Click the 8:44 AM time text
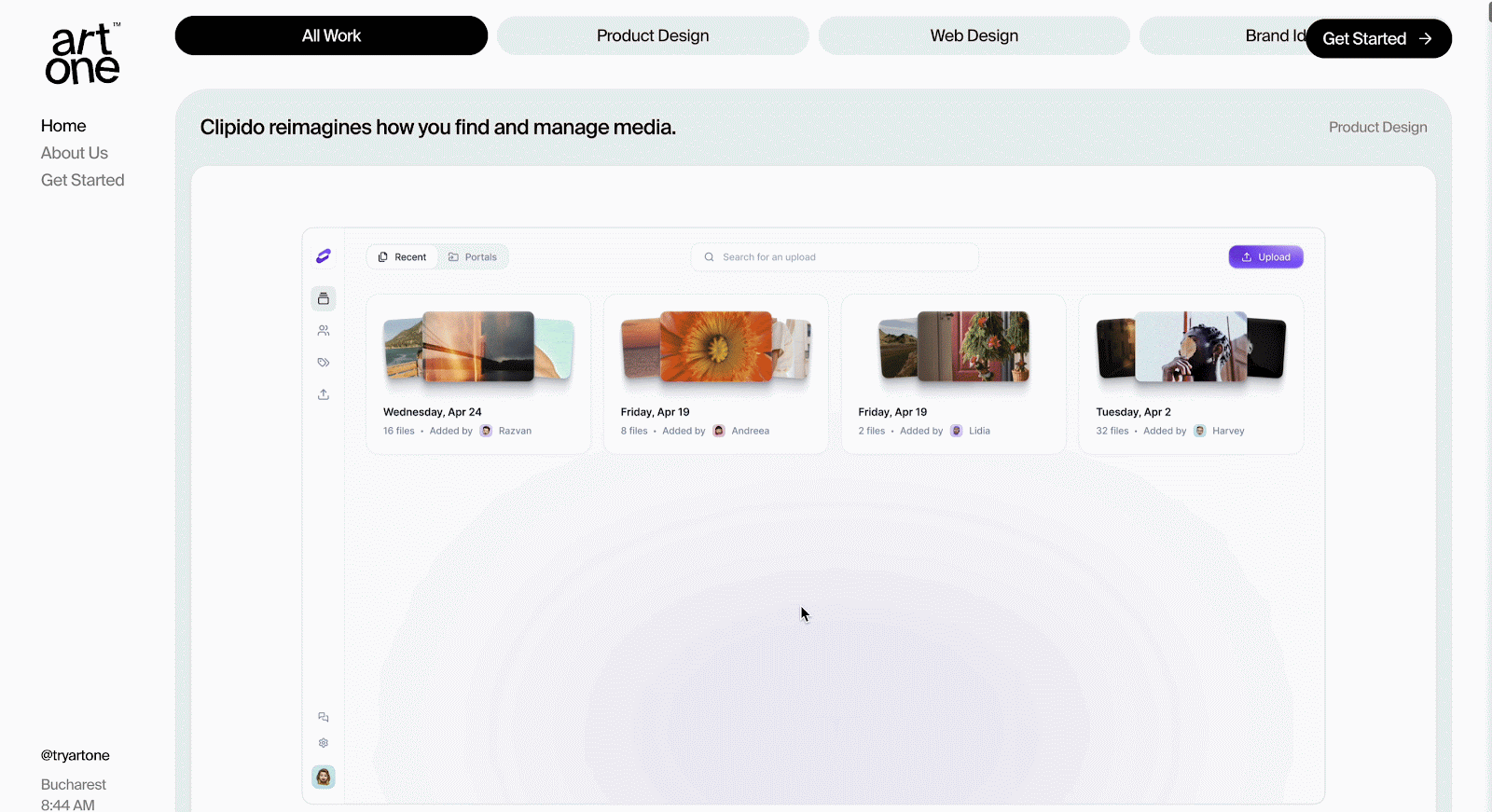1492x812 pixels. (x=68, y=805)
